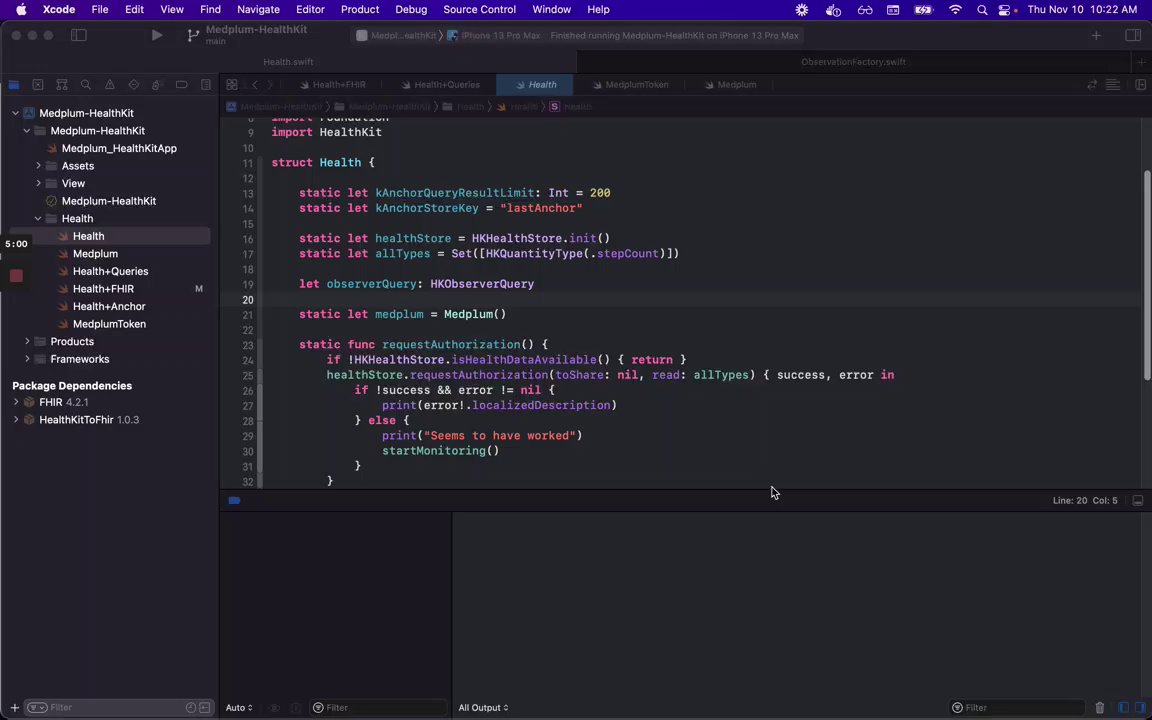Add editor on right icon
Screen dimensions: 1152x720
1140,84
